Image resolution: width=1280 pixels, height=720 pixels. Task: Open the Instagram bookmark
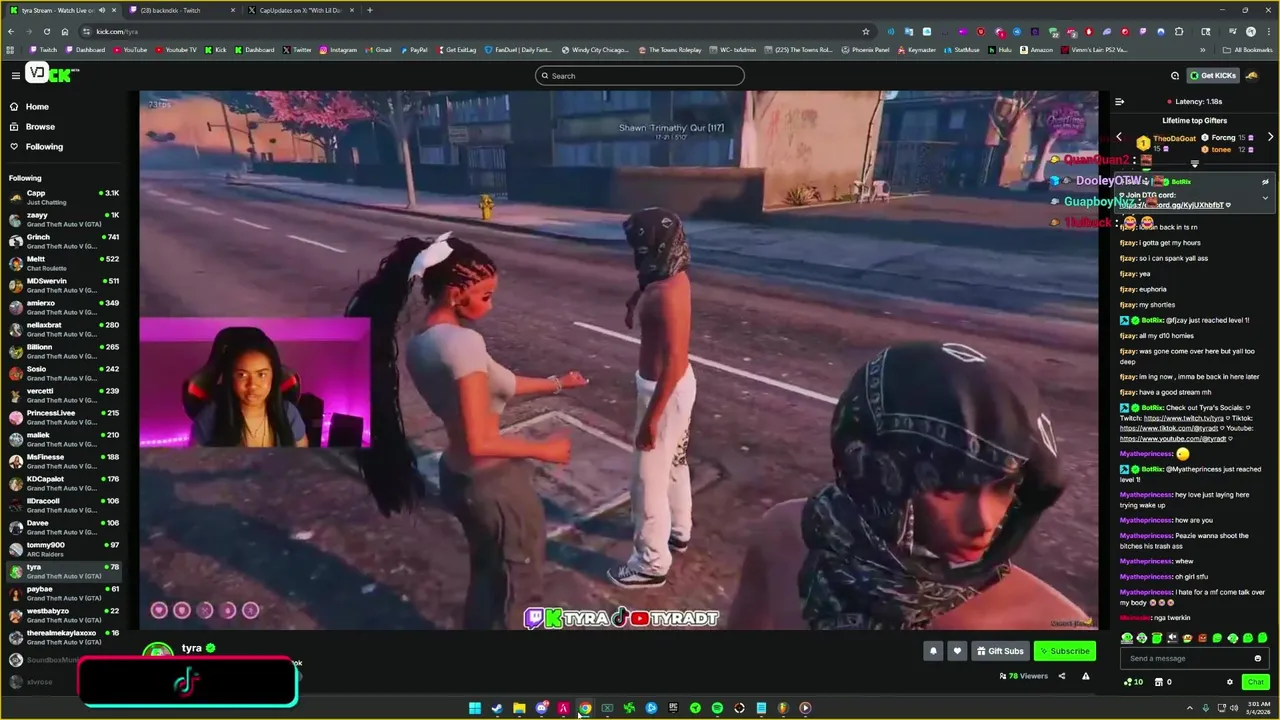[338, 50]
